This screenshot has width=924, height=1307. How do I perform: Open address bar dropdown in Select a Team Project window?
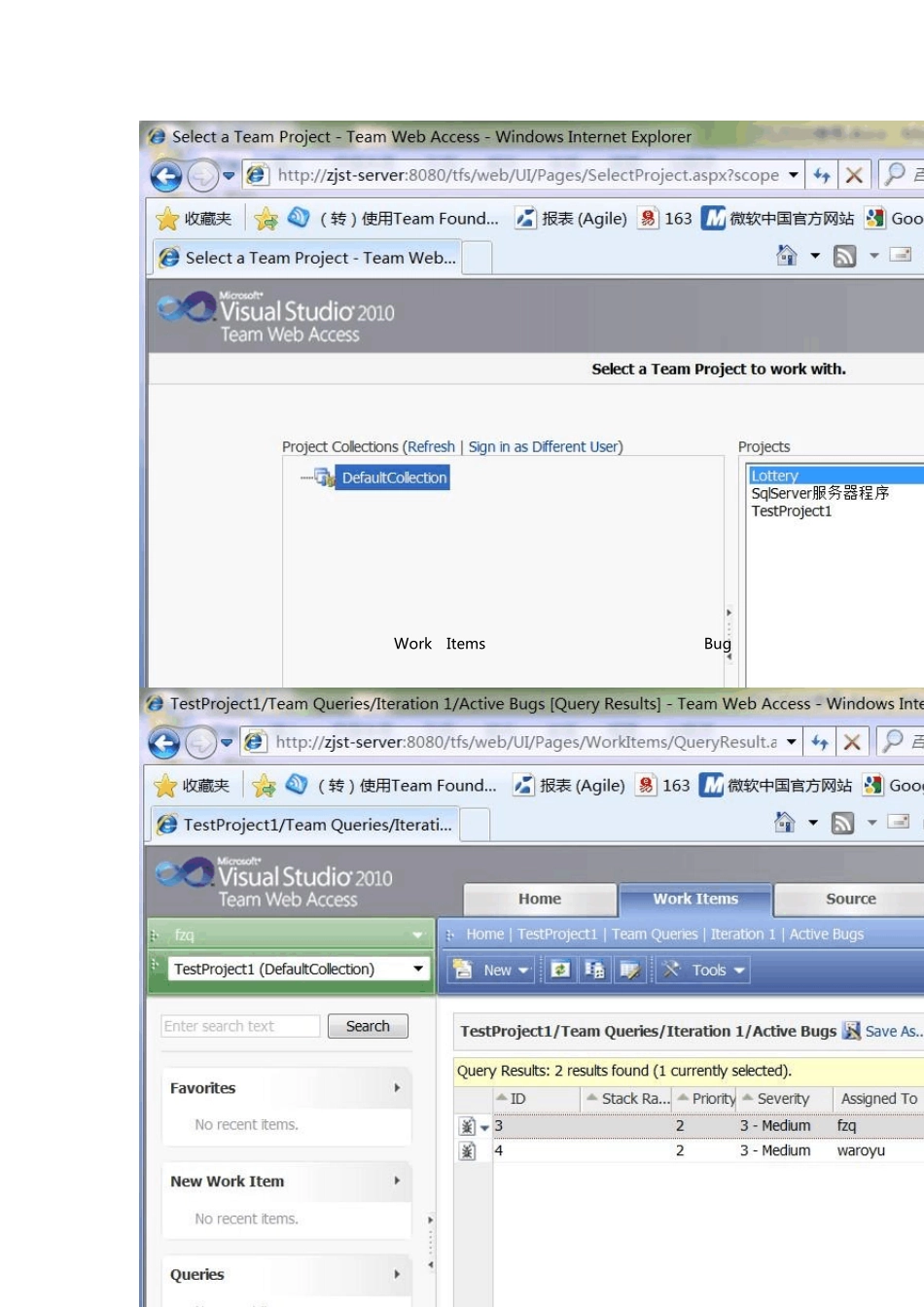click(x=794, y=175)
